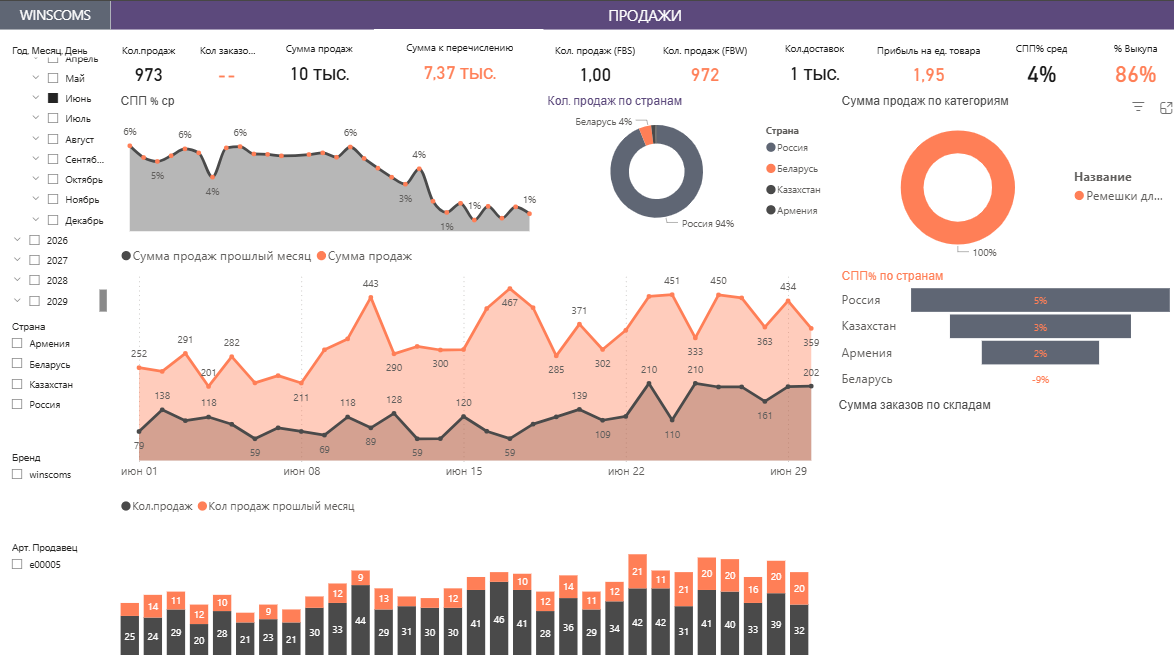Expand the Август month chevron
This screenshot has height=655, width=1174.
(37, 139)
